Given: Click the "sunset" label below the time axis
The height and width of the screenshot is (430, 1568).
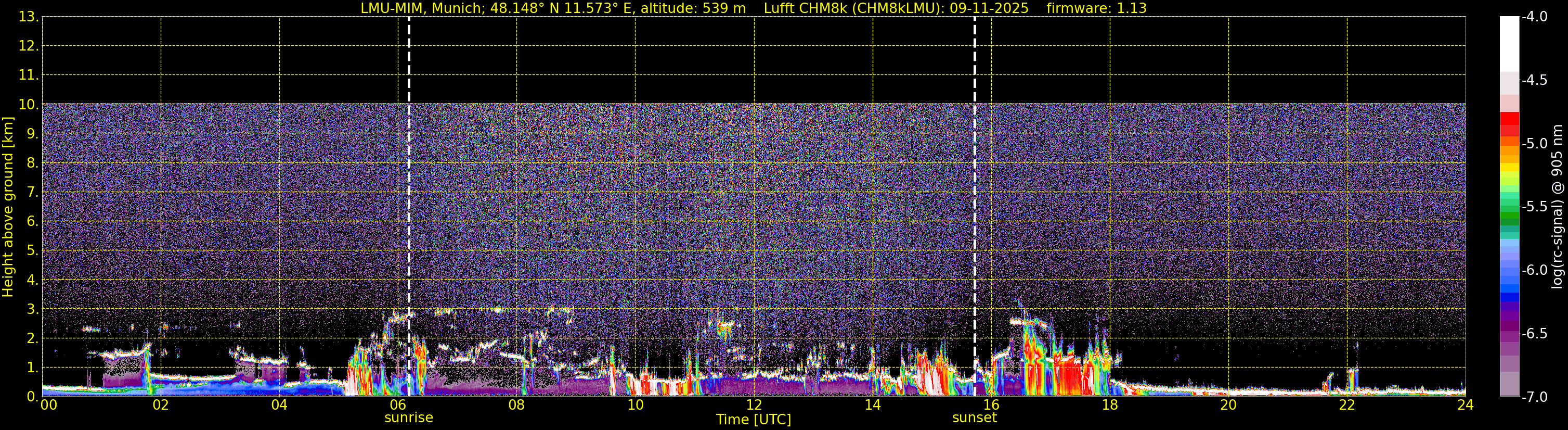Looking at the screenshot, I should [x=975, y=418].
